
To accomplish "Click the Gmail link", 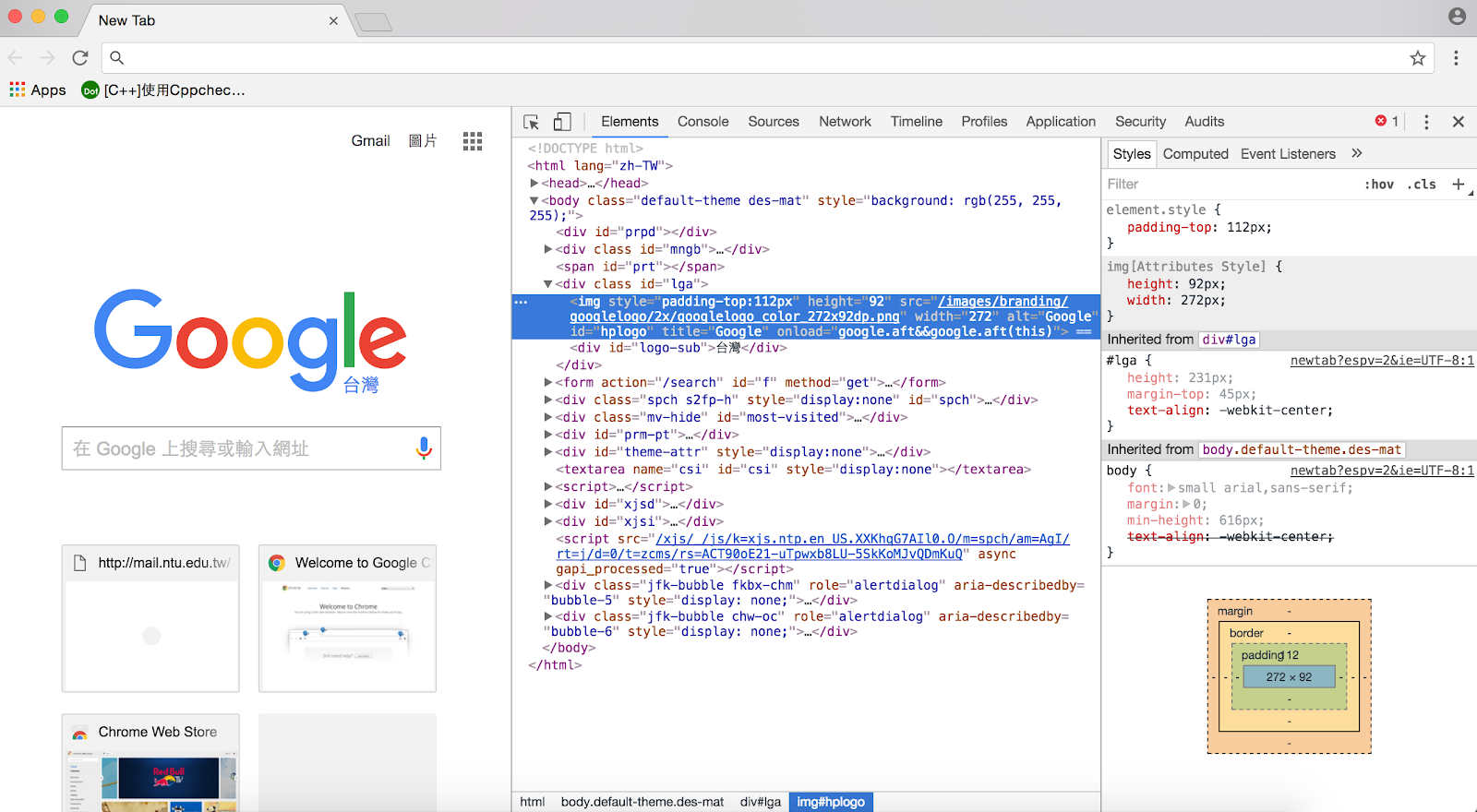I will click(370, 140).
